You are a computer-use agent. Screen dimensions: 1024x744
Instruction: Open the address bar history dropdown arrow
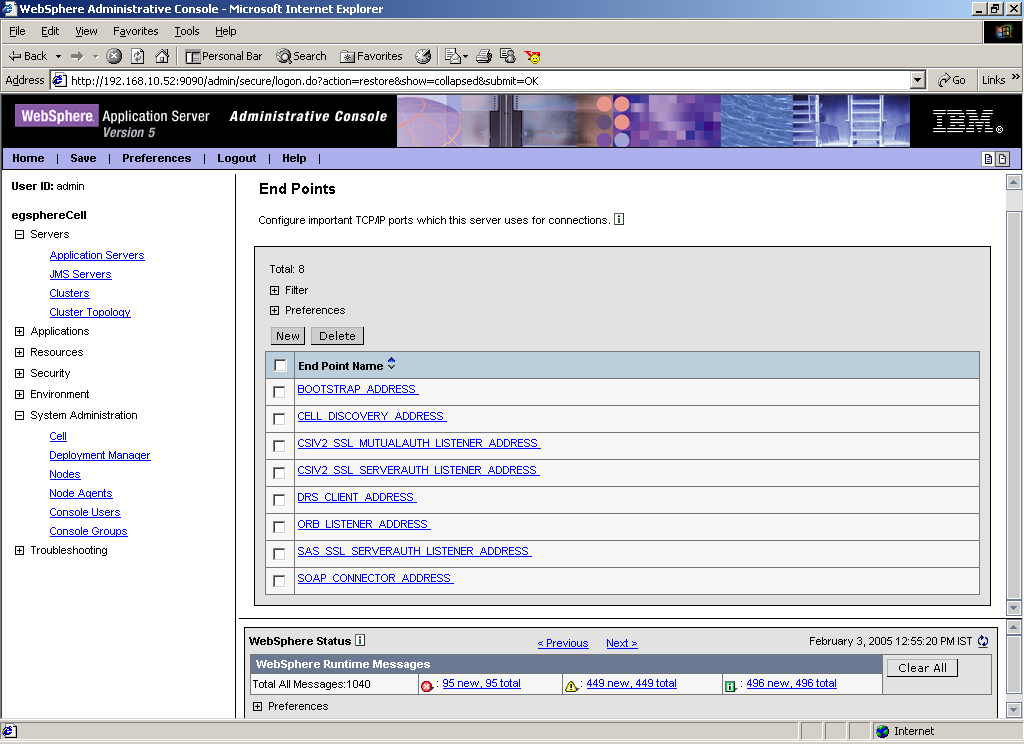tap(918, 80)
